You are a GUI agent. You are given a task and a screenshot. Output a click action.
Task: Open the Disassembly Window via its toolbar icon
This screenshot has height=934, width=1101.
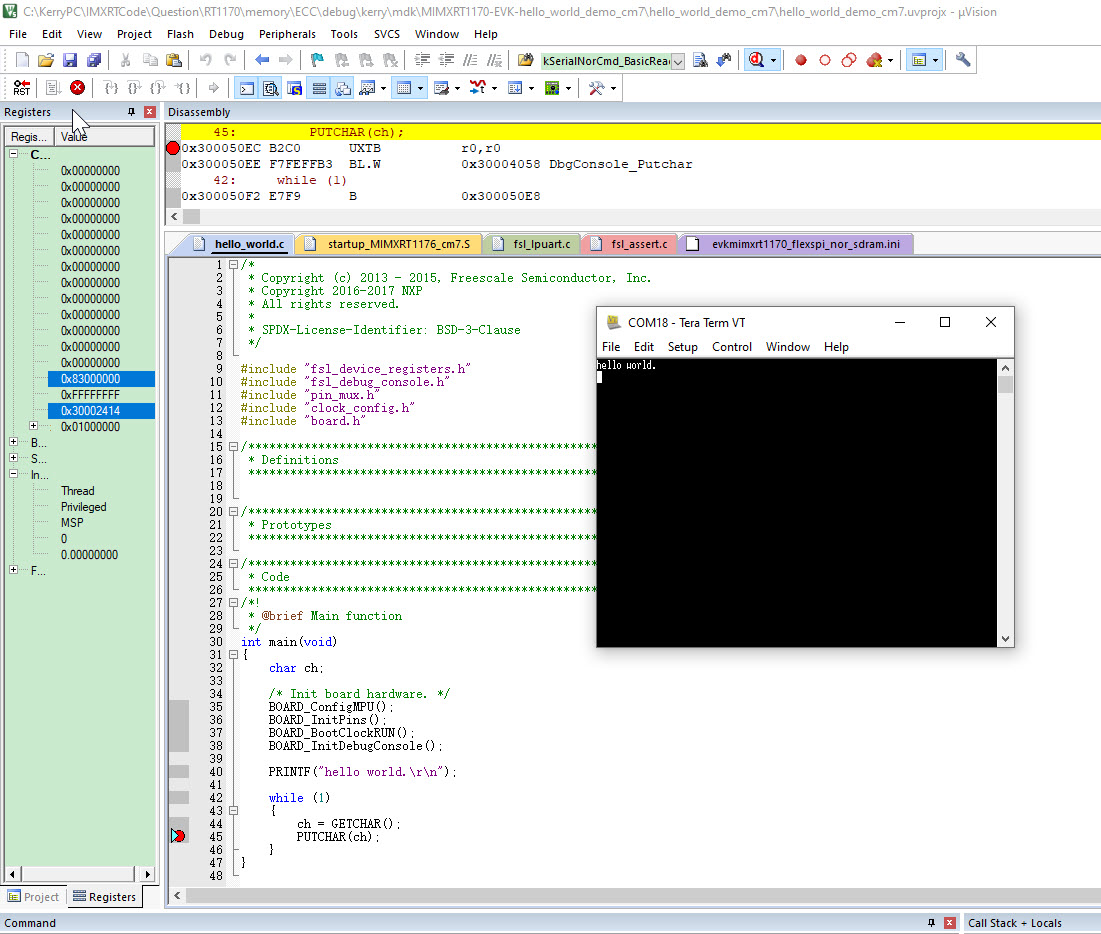tap(269, 87)
